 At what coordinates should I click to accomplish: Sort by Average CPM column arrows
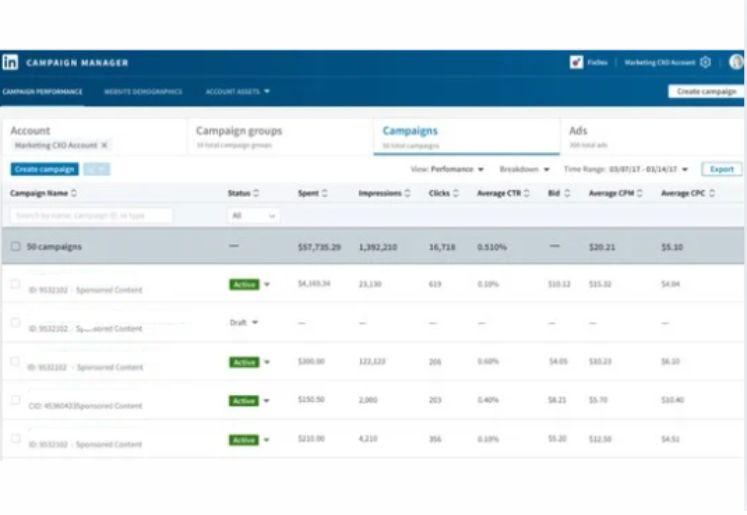pyautogui.click(x=640, y=193)
